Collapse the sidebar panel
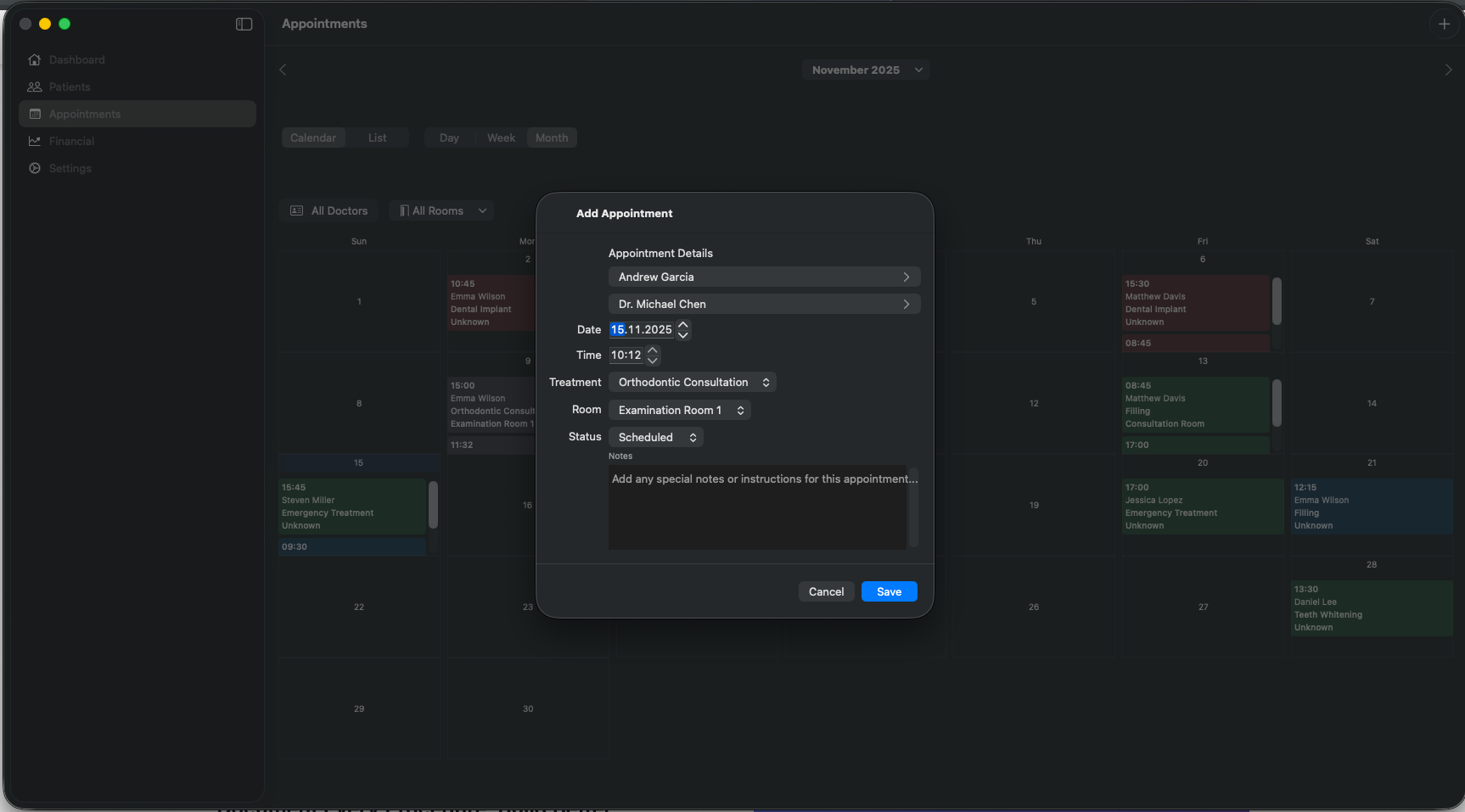The image size is (1465, 812). [x=244, y=24]
